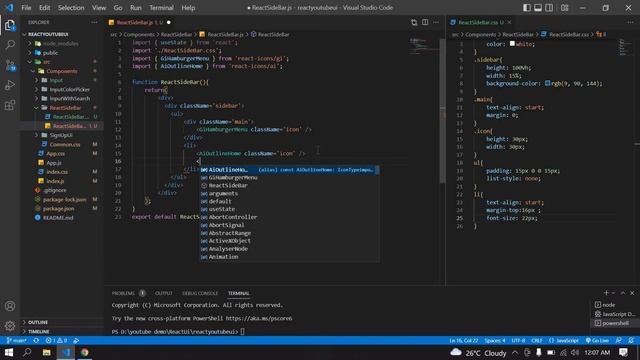
Task: Open the Accounts menu icon
Action: click(x=10, y=306)
